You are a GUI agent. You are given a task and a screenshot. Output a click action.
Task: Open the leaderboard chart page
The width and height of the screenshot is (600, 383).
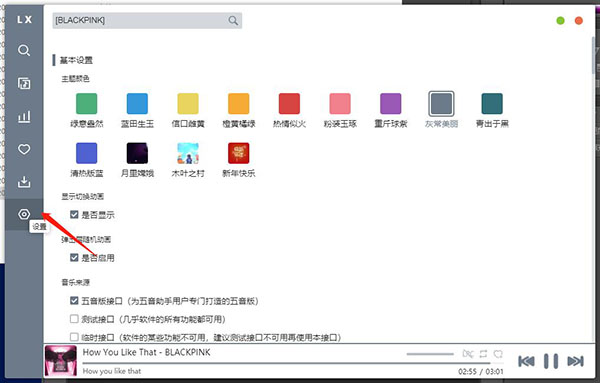pos(24,116)
